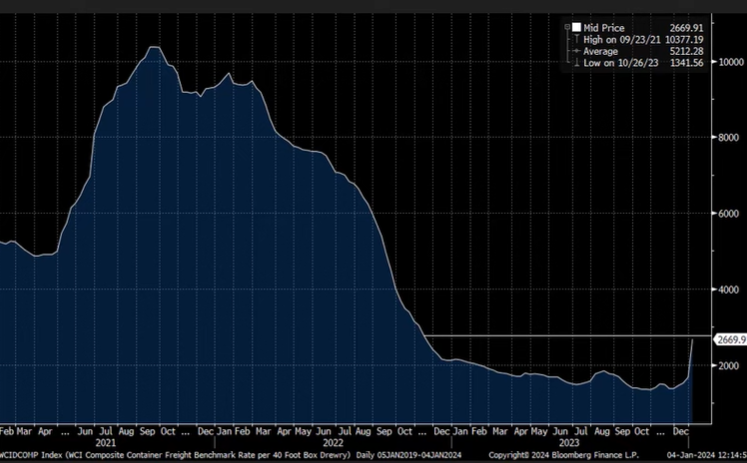Click the 8000 y-axis label
This screenshot has height=463, width=747.
[x=728, y=138]
